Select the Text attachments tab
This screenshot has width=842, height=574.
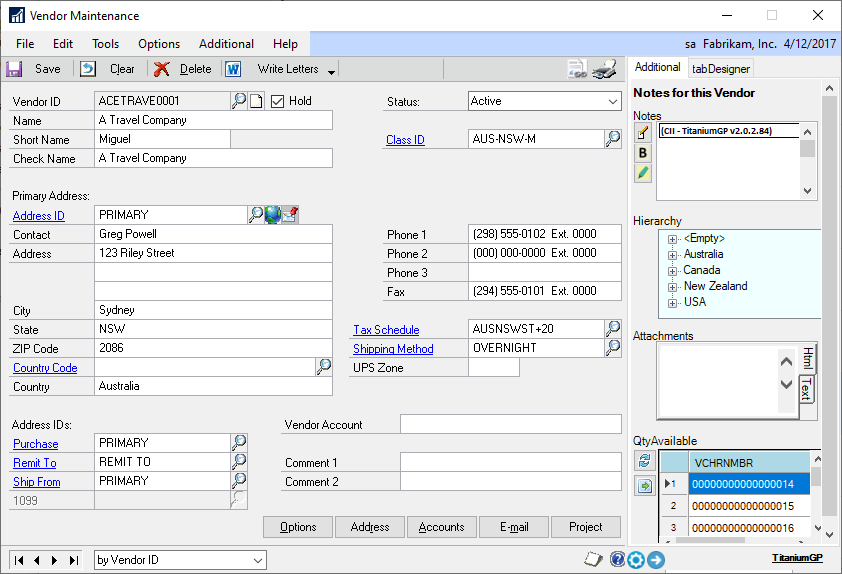(x=806, y=389)
